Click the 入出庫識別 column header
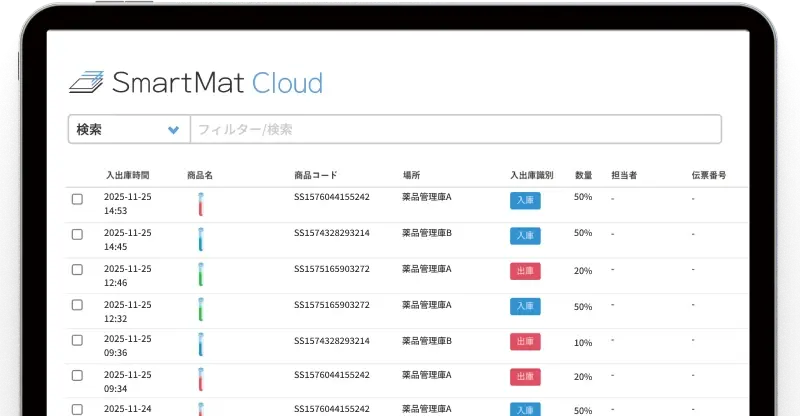The height and width of the screenshot is (416, 800). (531, 175)
